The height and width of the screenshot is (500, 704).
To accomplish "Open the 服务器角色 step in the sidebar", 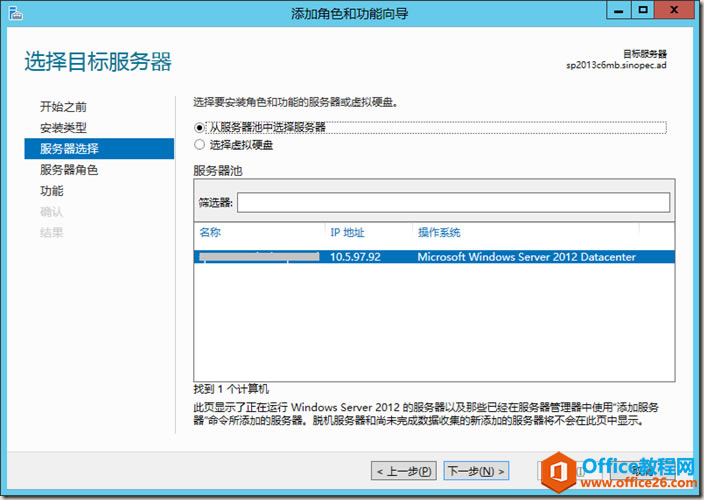I will point(69,170).
